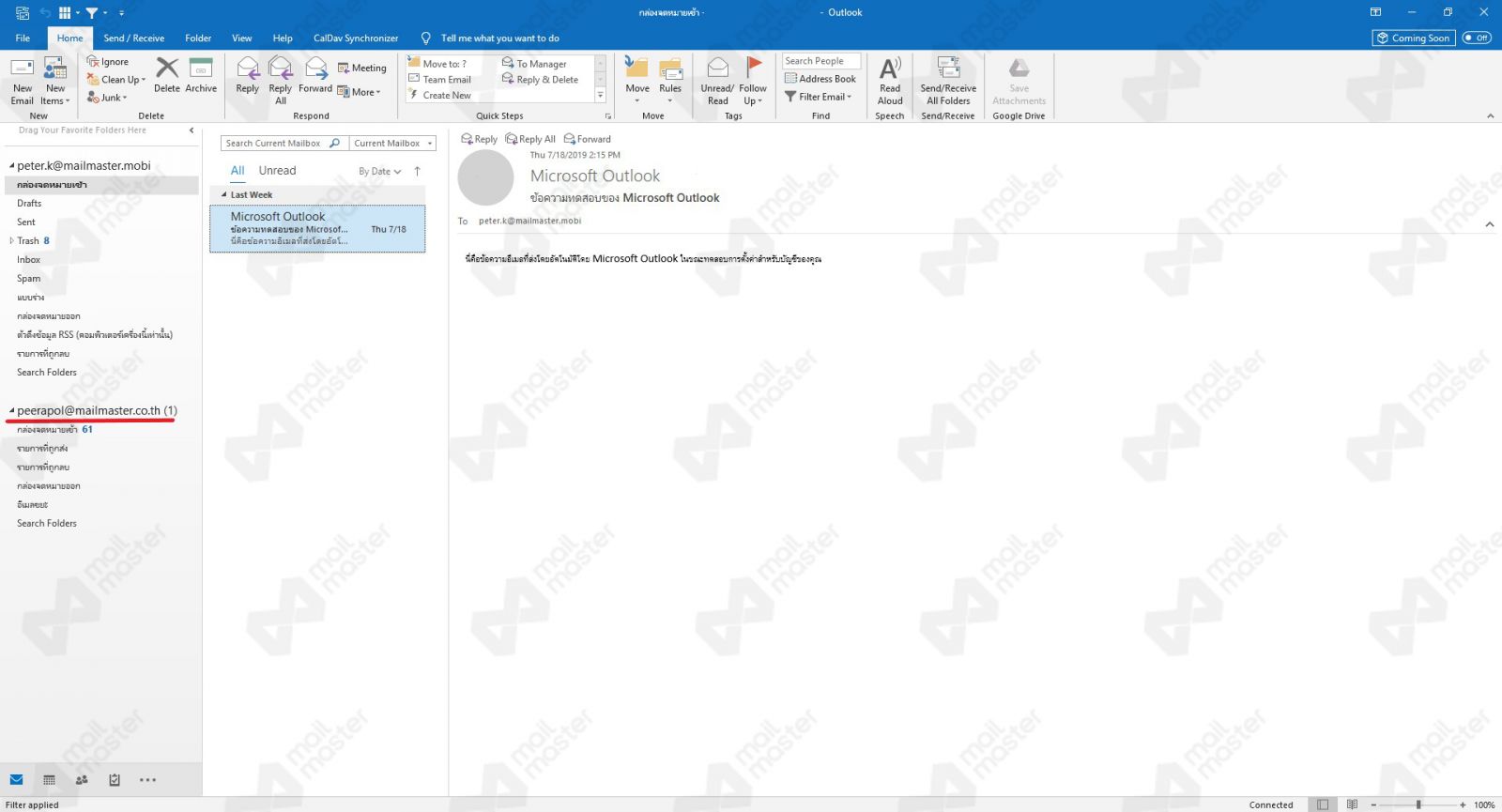Collapse the peter.k@mailmaster.mobi account
Viewport: 1502px width, 812px height.
pos(11,166)
